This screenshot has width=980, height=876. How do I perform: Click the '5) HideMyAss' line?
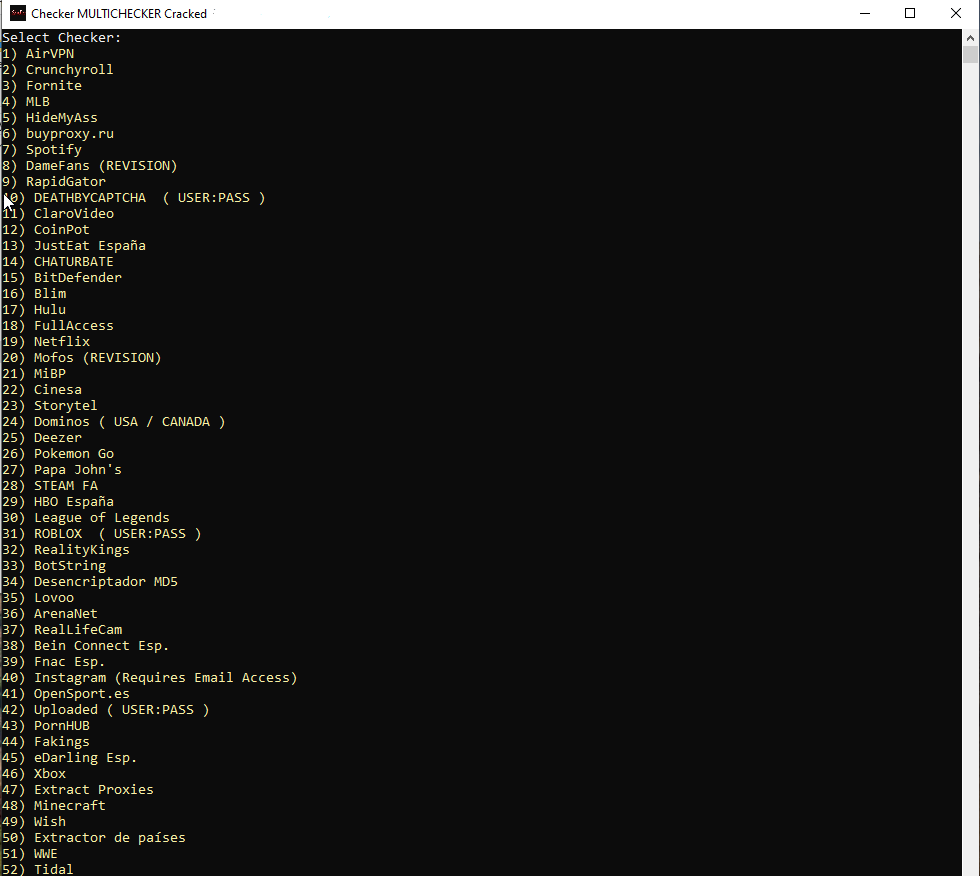(x=50, y=117)
